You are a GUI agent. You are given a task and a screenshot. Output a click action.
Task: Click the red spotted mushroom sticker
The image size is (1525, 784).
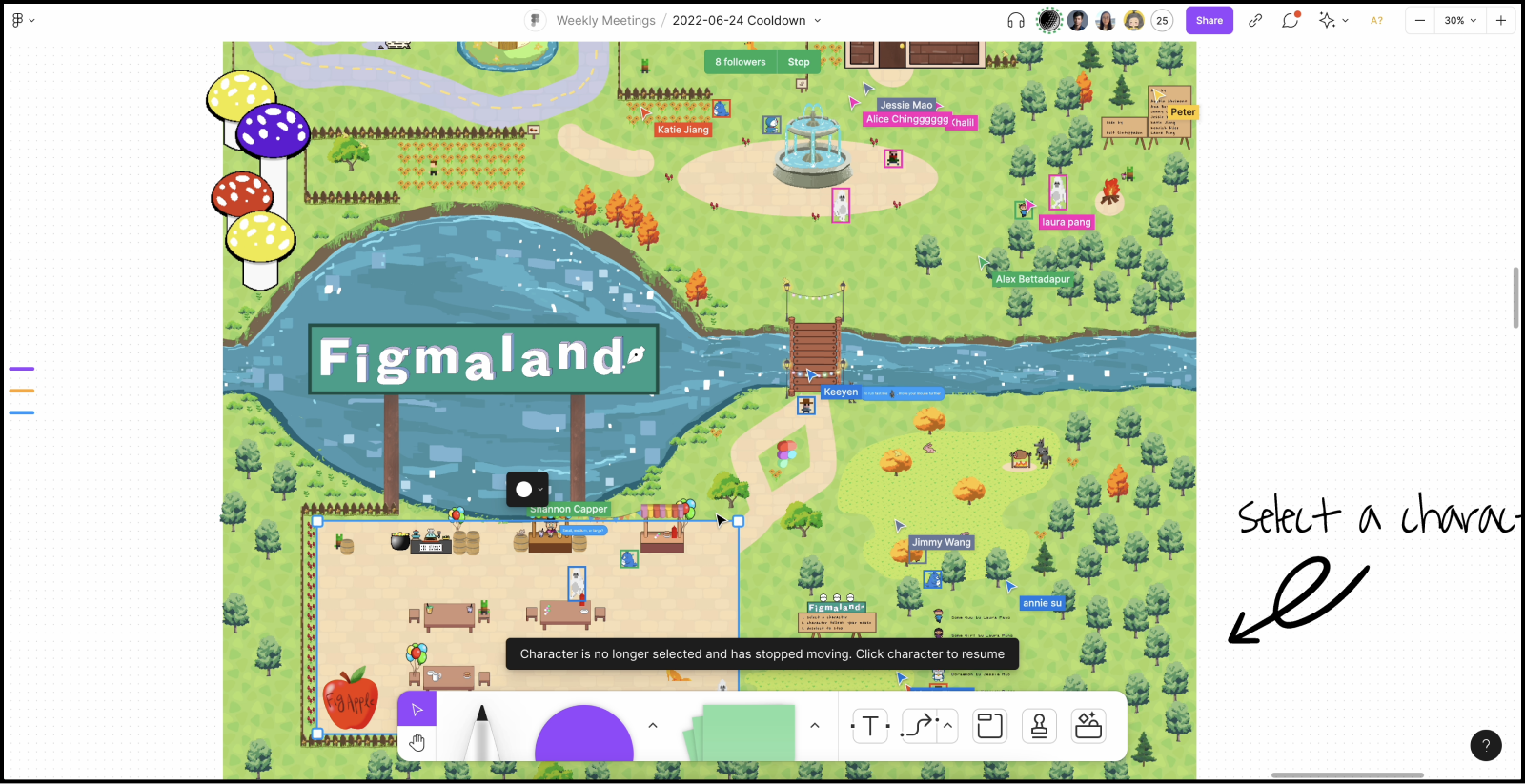243,194
